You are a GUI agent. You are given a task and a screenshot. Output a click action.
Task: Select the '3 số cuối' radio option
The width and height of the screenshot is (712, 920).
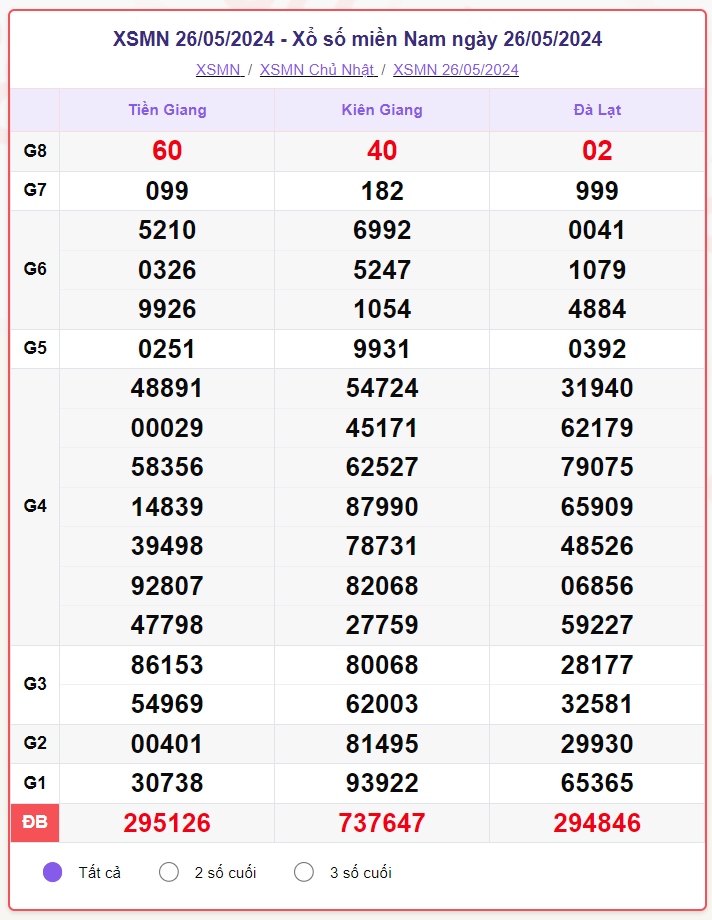(x=304, y=872)
